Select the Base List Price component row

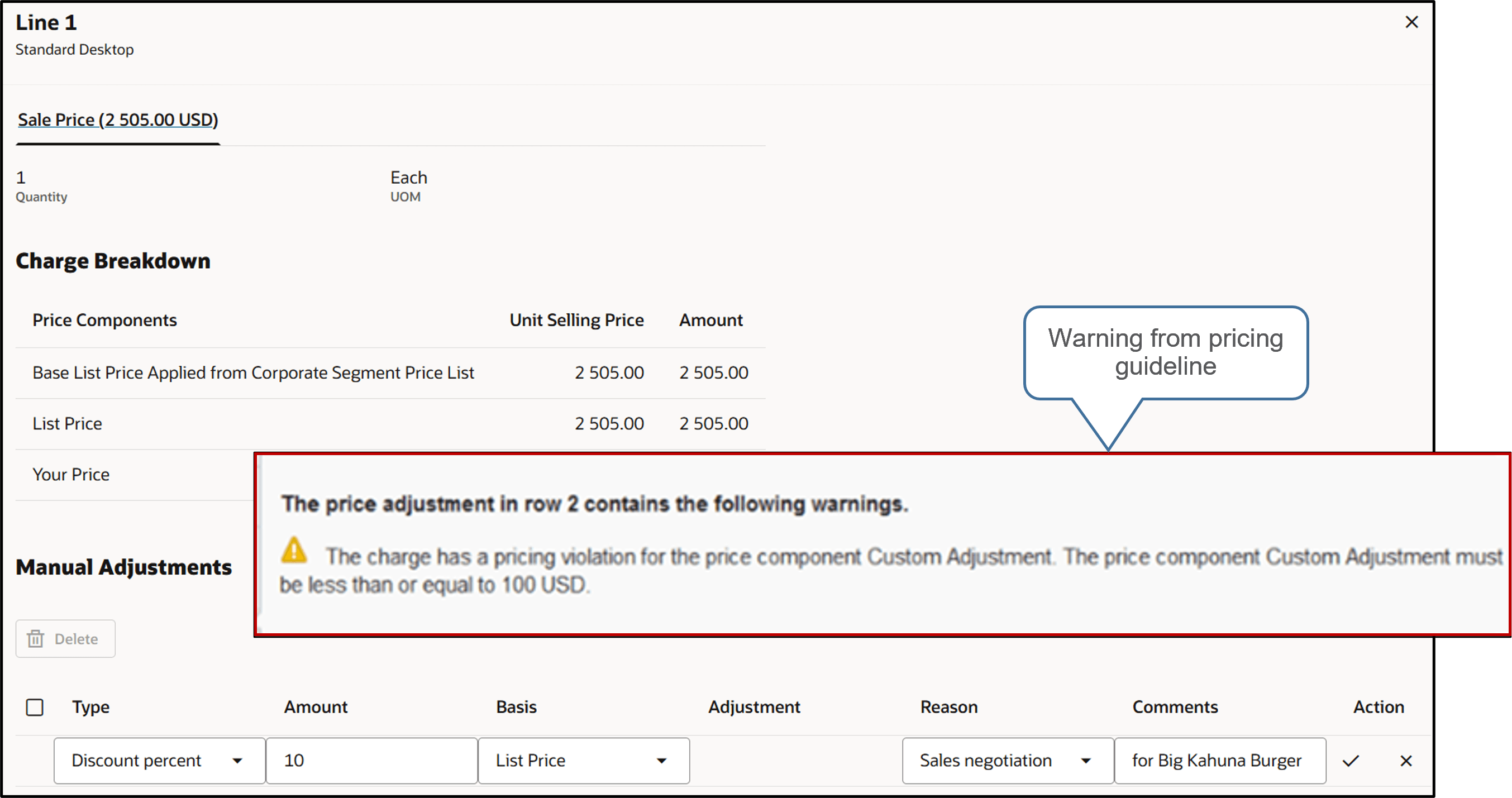point(254,372)
